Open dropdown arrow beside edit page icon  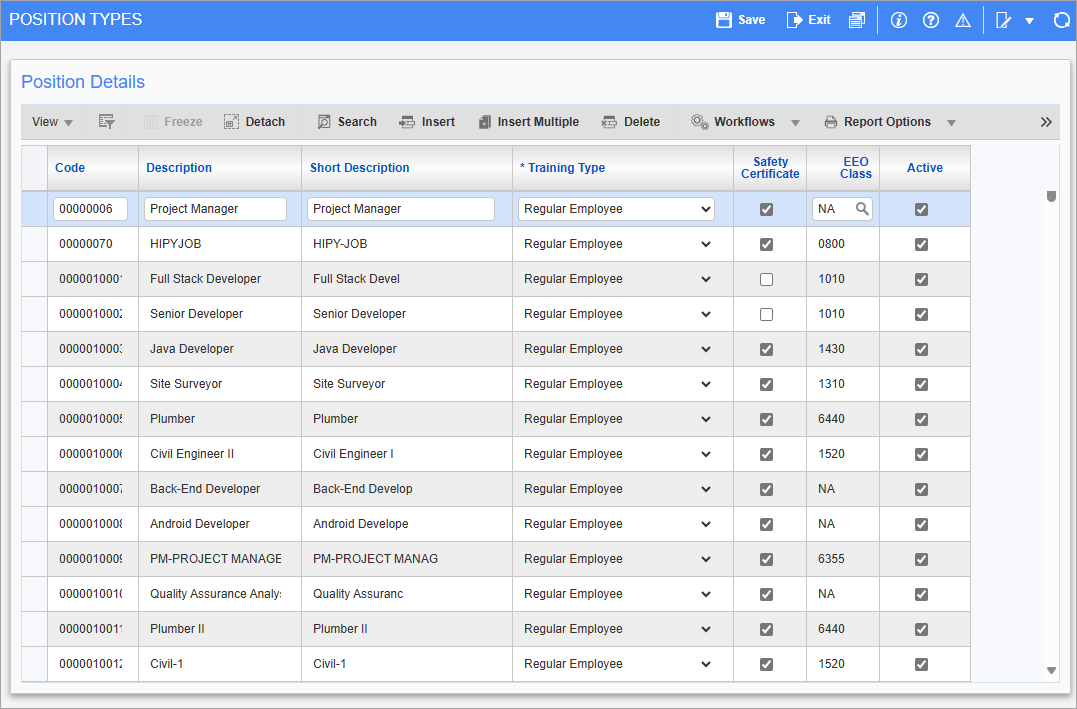[x=1030, y=21]
